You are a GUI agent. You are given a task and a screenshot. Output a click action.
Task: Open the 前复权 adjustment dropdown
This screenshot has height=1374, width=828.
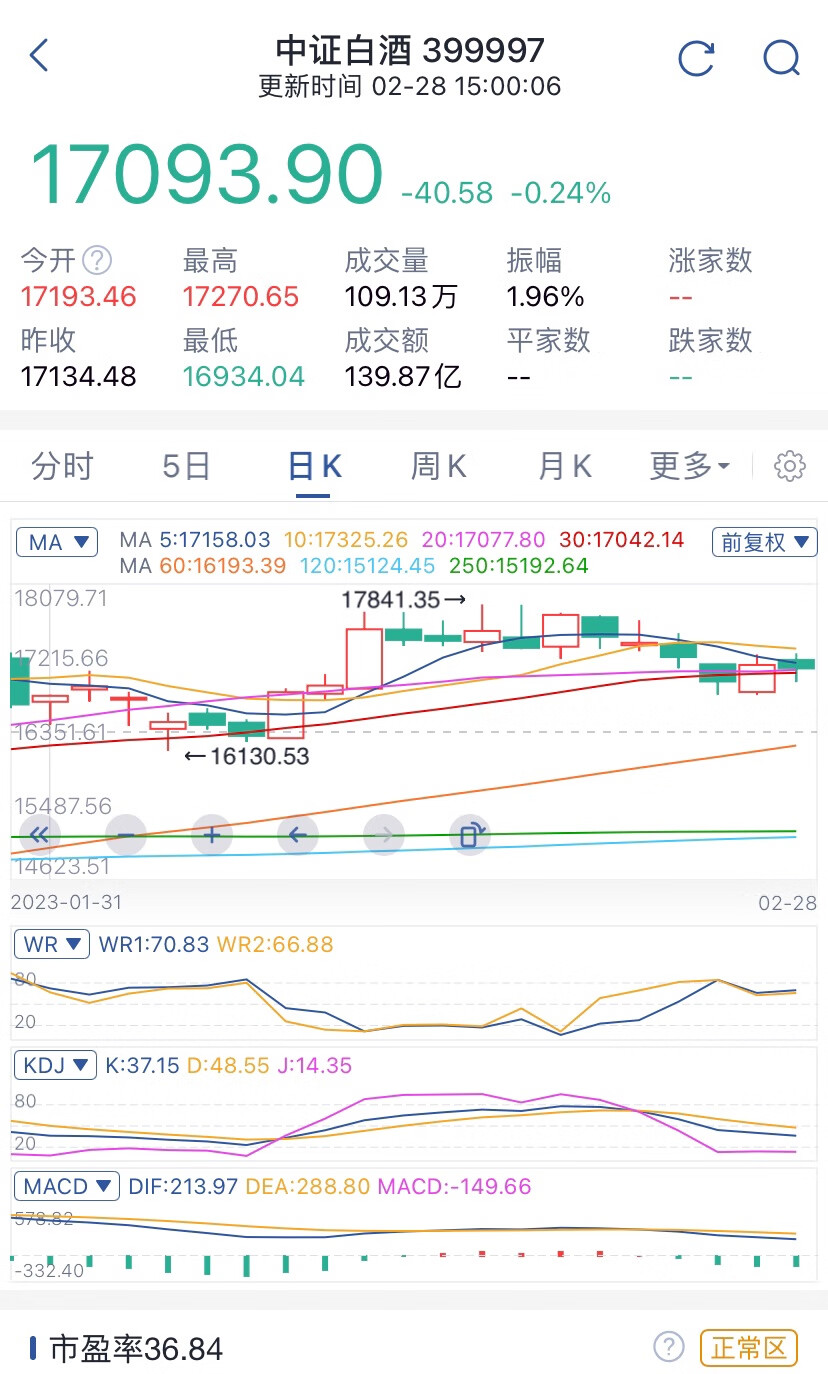pyautogui.click(x=764, y=542)
